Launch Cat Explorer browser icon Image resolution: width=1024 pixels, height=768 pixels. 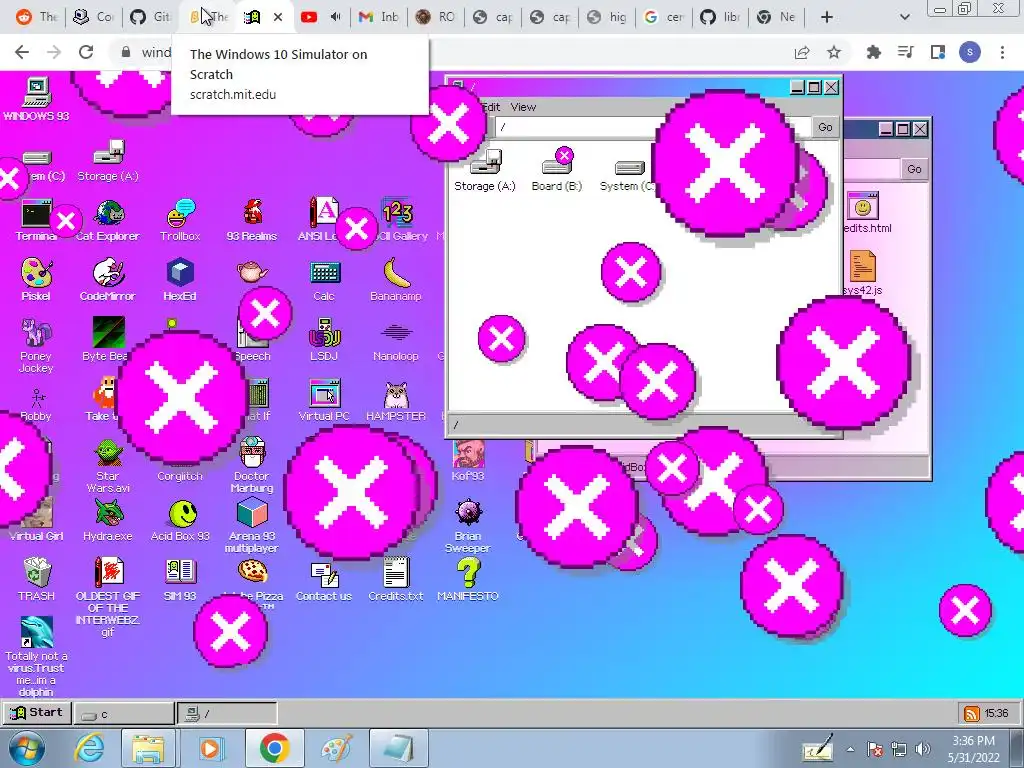108,221
